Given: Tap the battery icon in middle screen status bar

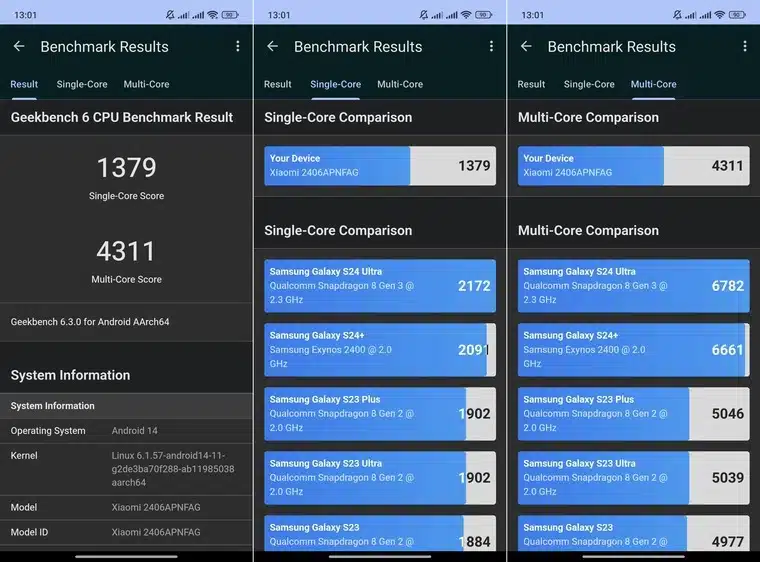Looking at the screenshot, I should [x=483, y=15].
